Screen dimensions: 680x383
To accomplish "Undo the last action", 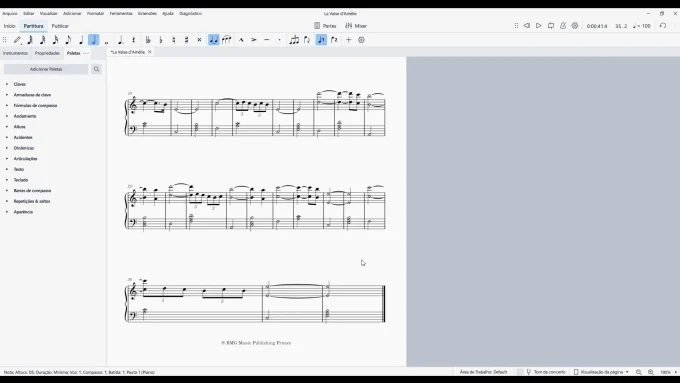I will pyautogui.click(x=663, y=26).
